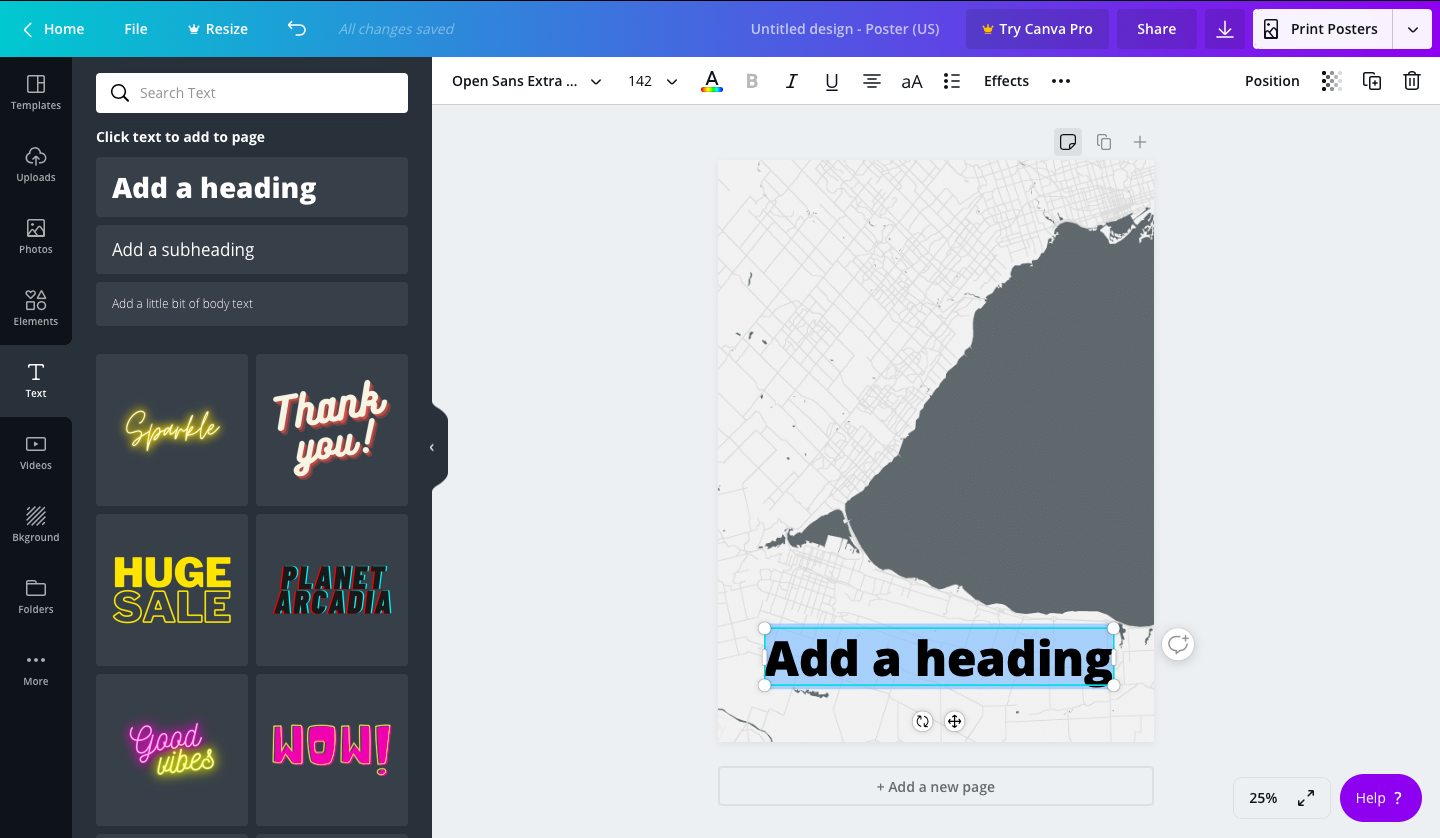Open the 25% zoom level menu
Image resolution: width=1440 pixels, height=838 pixels.
click(1263, 798)
